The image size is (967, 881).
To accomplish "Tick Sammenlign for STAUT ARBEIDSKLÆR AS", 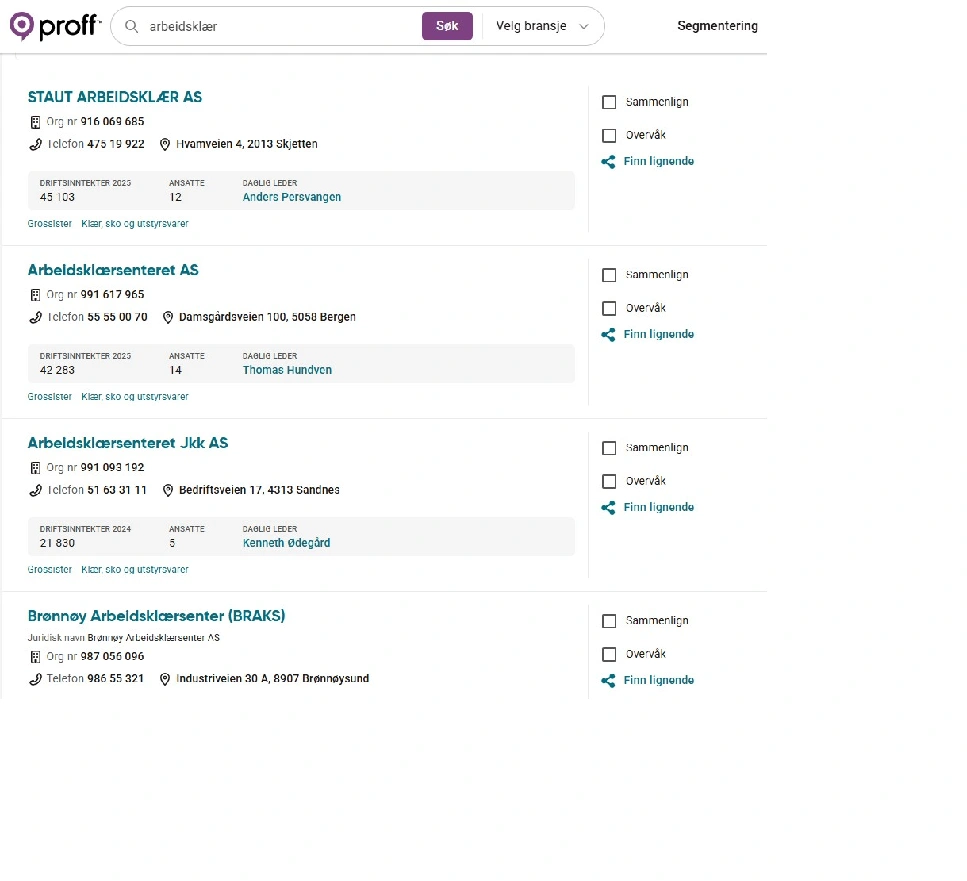I will point(609,102).
